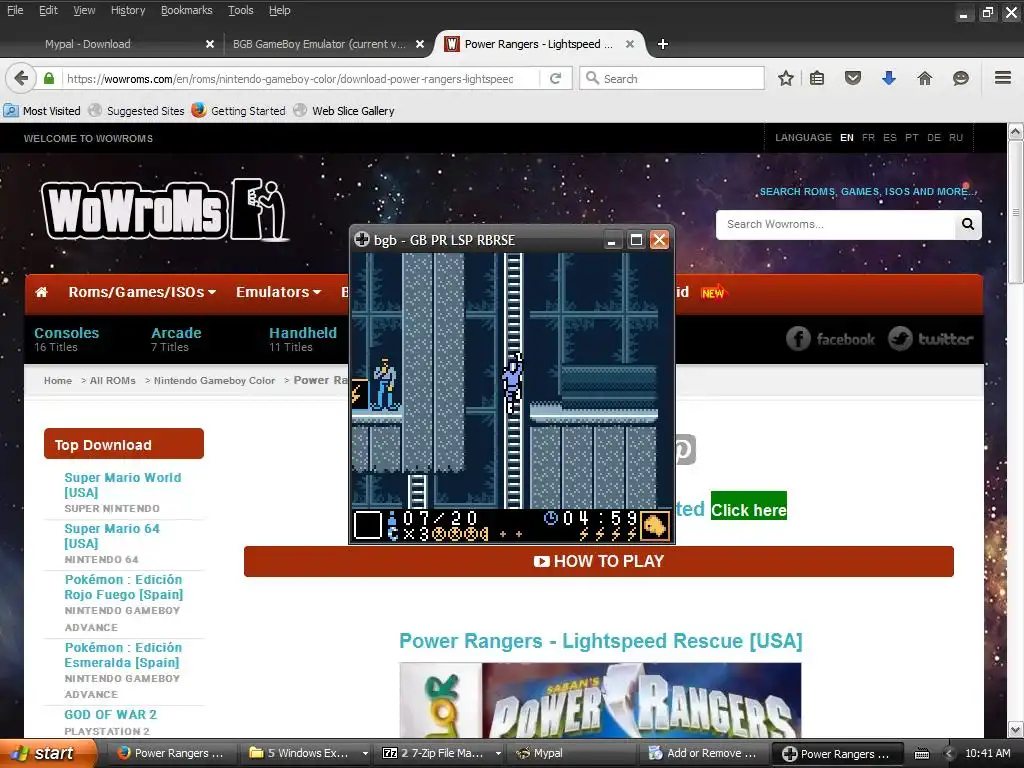
Task: Open the Help menu
Action: tap(279, 10)
